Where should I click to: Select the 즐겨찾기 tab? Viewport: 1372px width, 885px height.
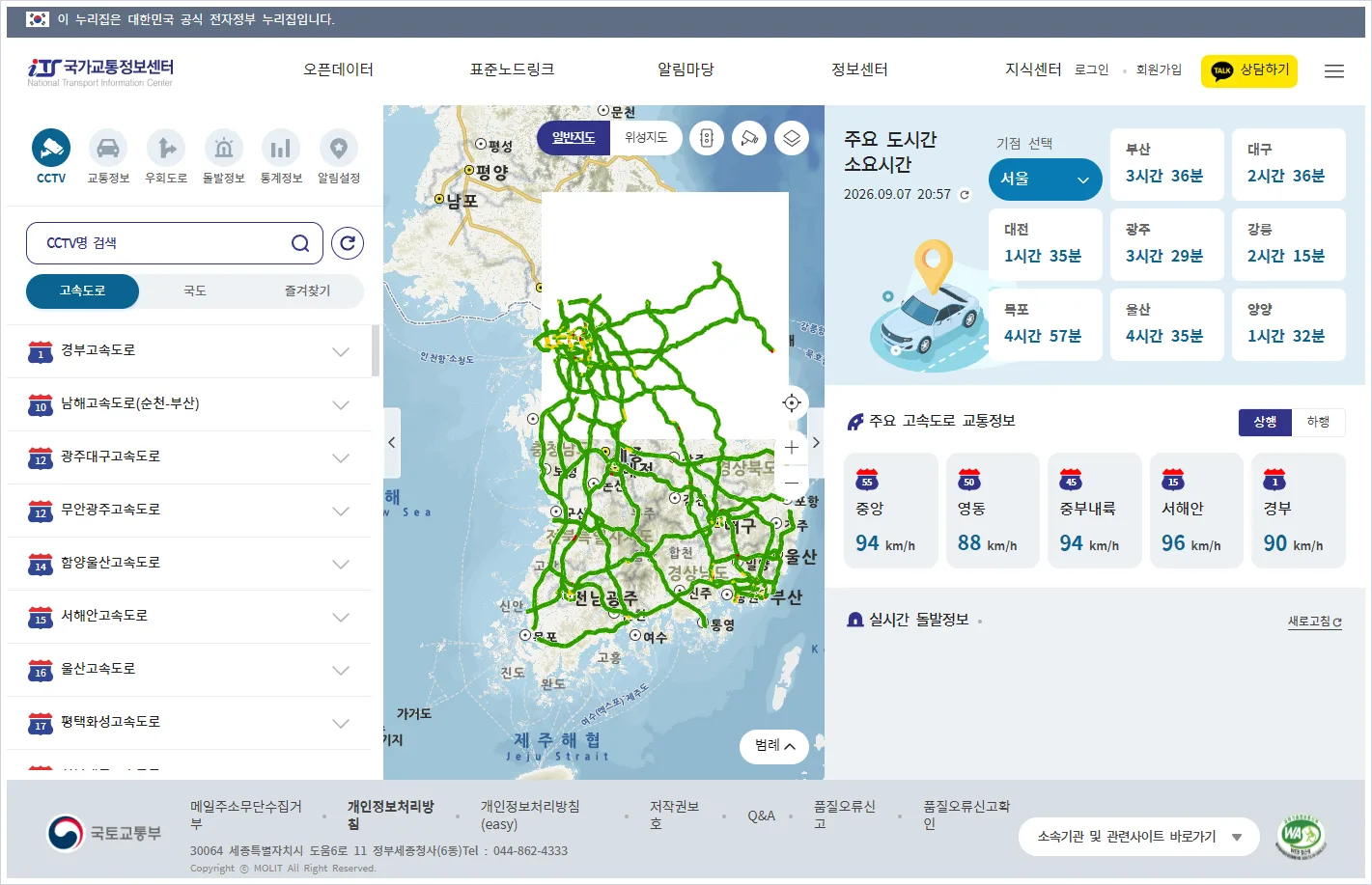click(307, 291)
